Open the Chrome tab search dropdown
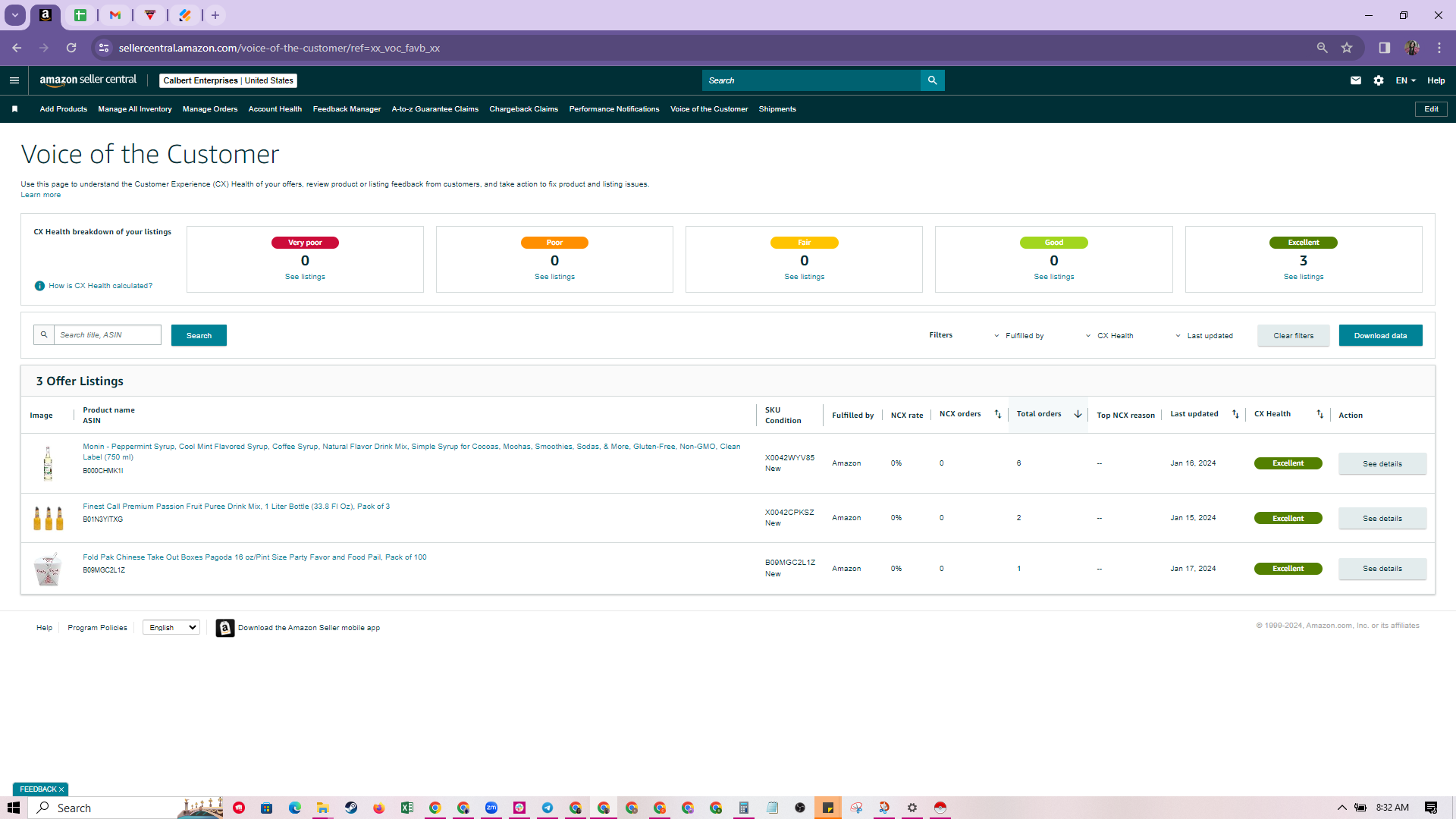 tap(14, 15)
